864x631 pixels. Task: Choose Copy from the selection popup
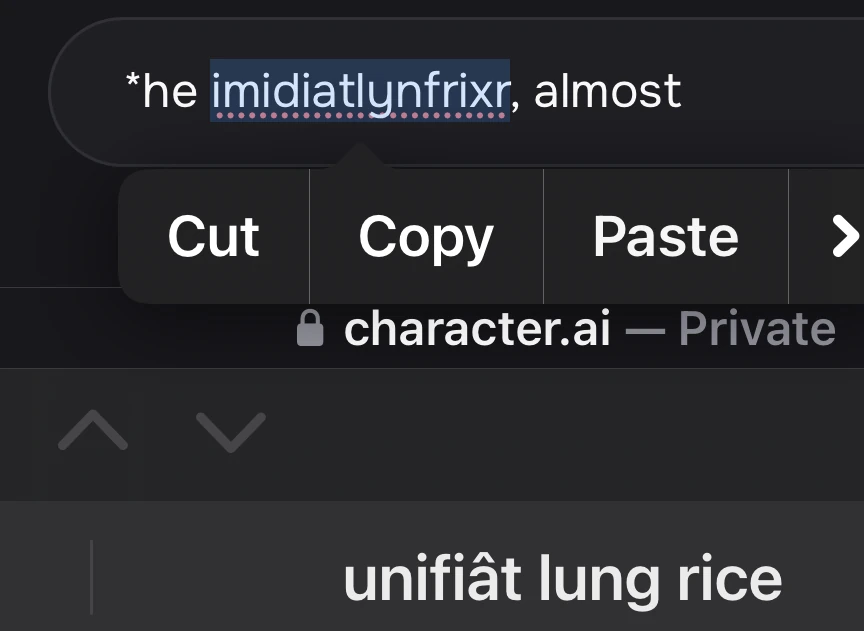point(426,237)
